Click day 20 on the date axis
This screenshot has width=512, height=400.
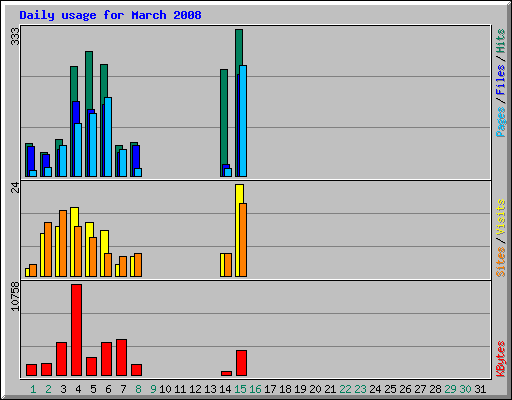(315, 389)
